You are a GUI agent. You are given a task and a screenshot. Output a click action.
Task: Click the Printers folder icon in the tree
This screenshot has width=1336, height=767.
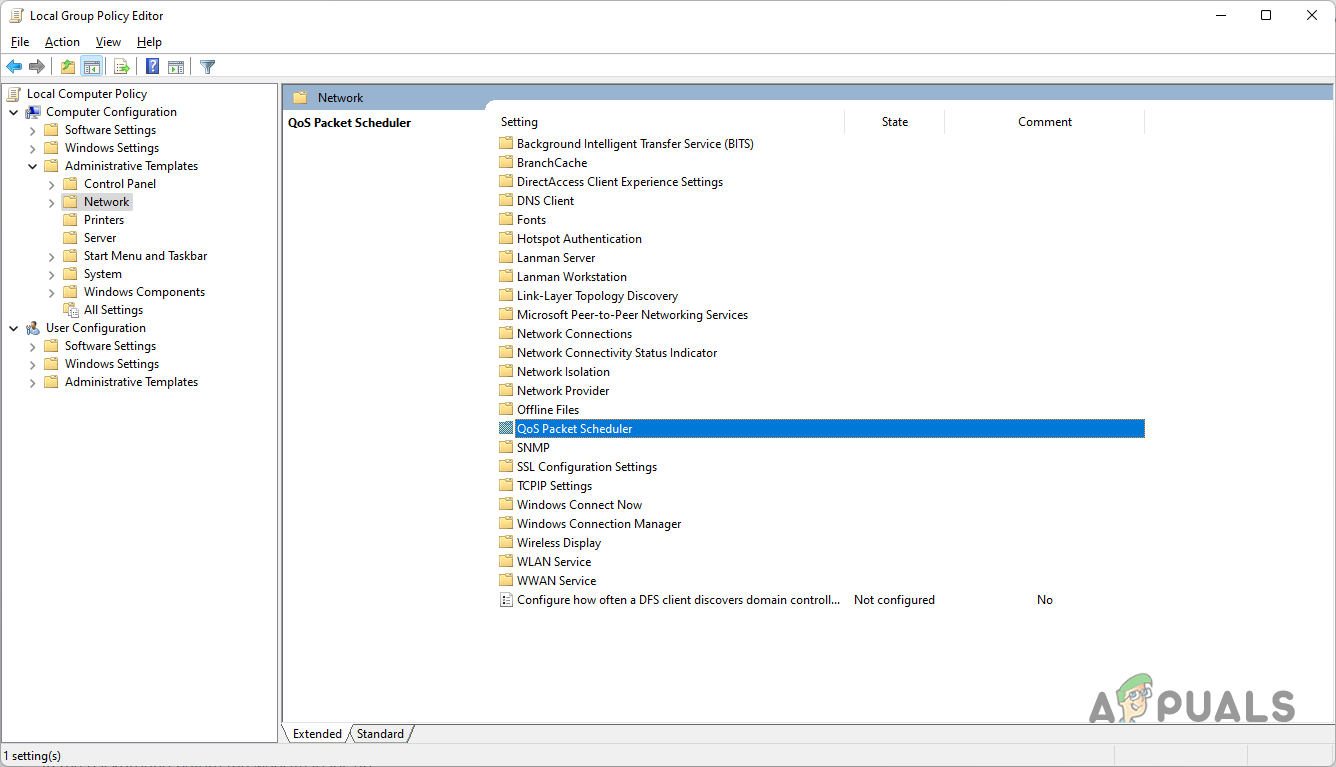coord(70,220)
